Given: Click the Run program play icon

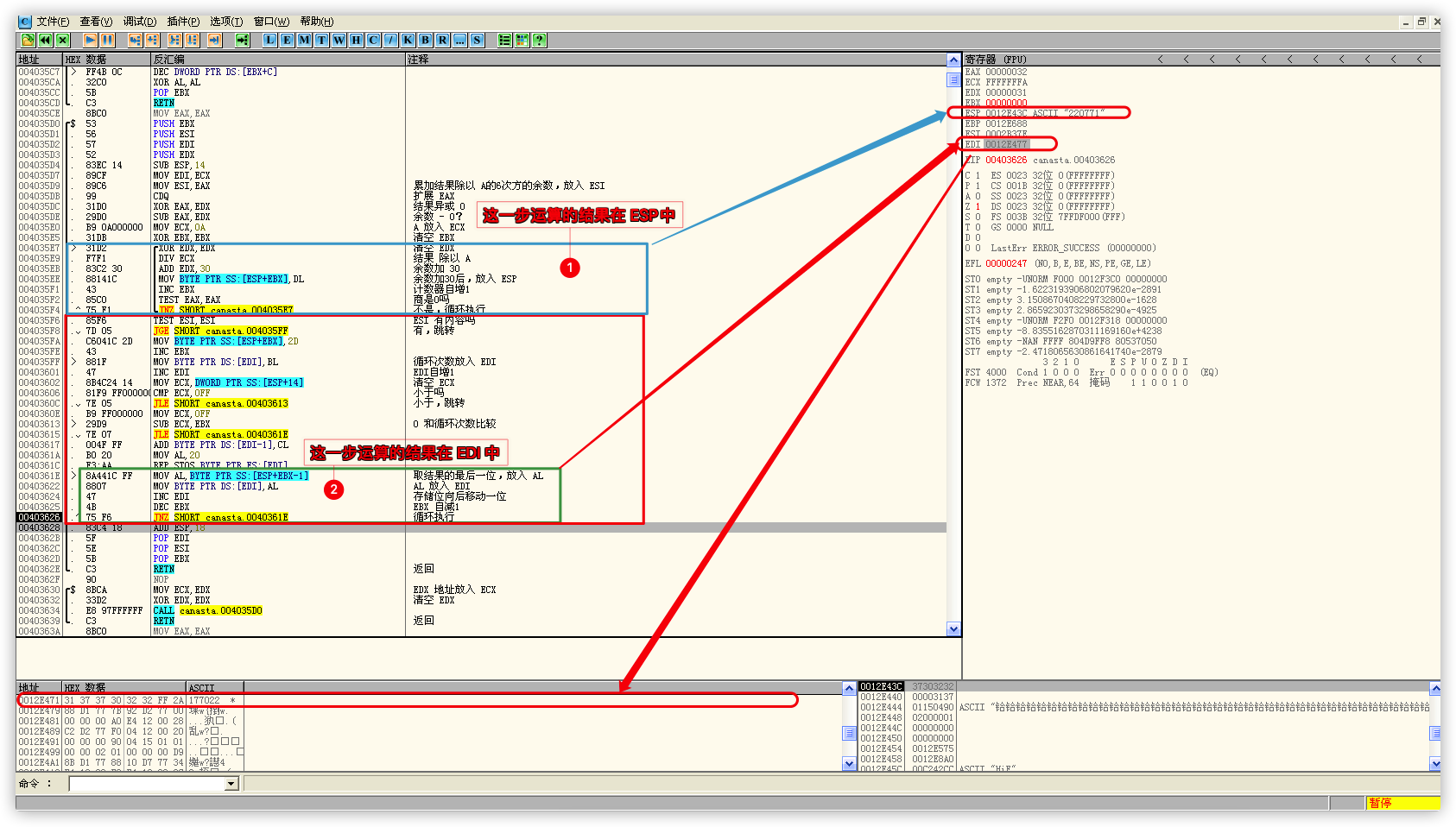Looking at the screenshot, I should click(x=90, y=40).
